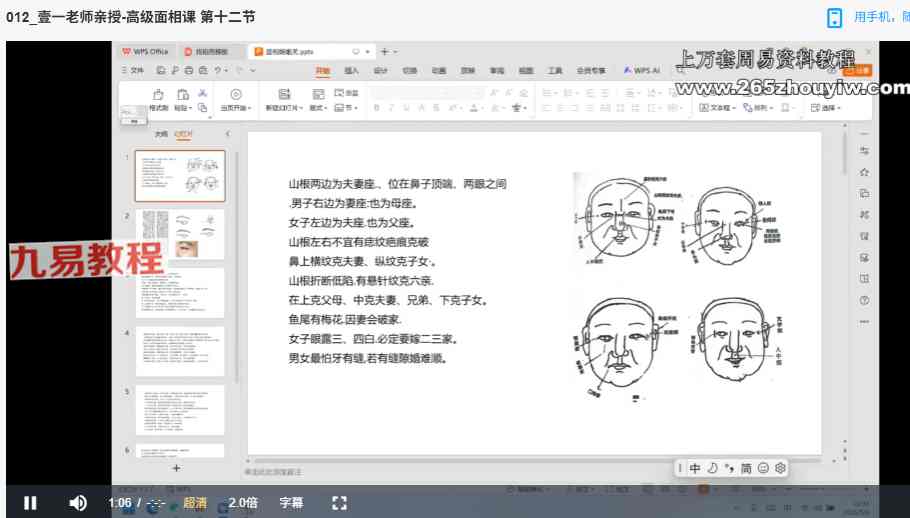Toggle 字幕 subtitles in player
Viewport: 910px width, 518px height.
coord(291,503)
